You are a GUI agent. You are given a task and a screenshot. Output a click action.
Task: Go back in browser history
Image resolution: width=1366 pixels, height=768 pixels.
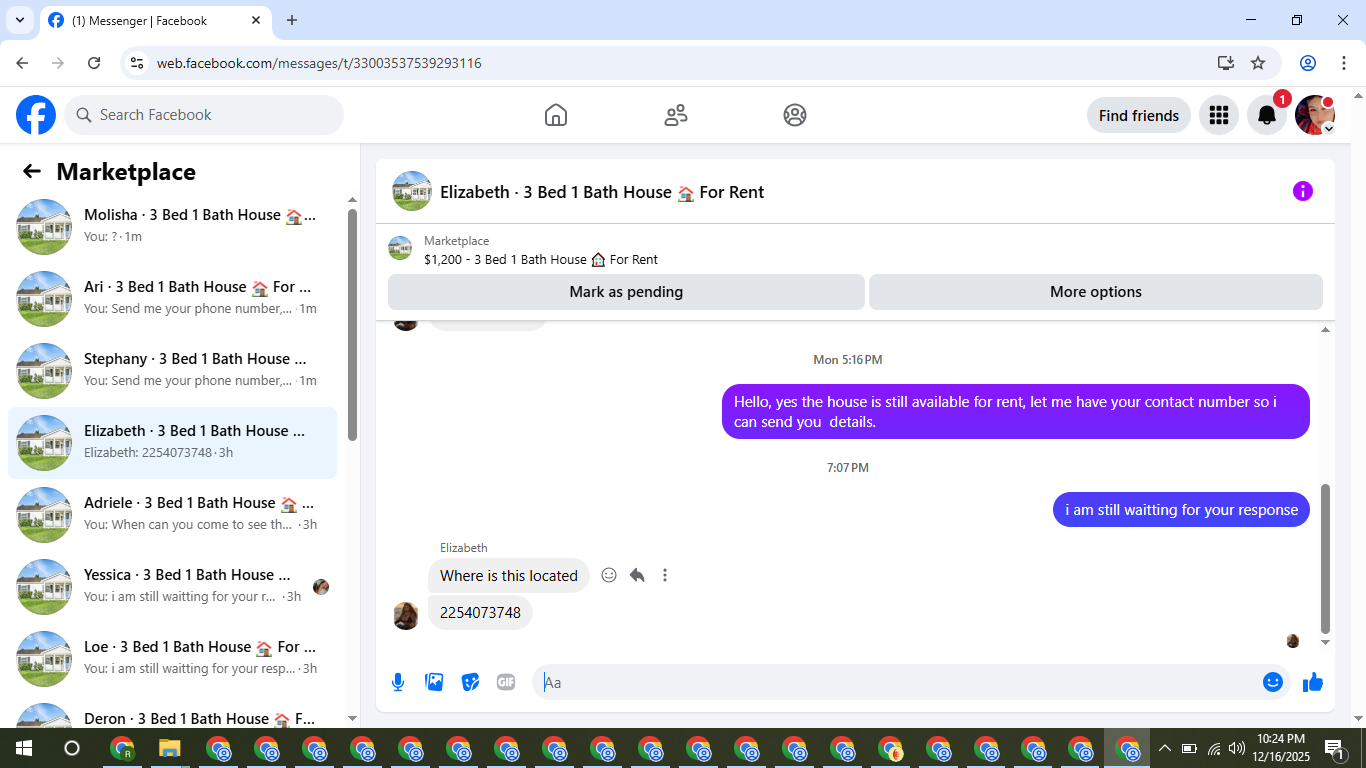coord(22,63)
